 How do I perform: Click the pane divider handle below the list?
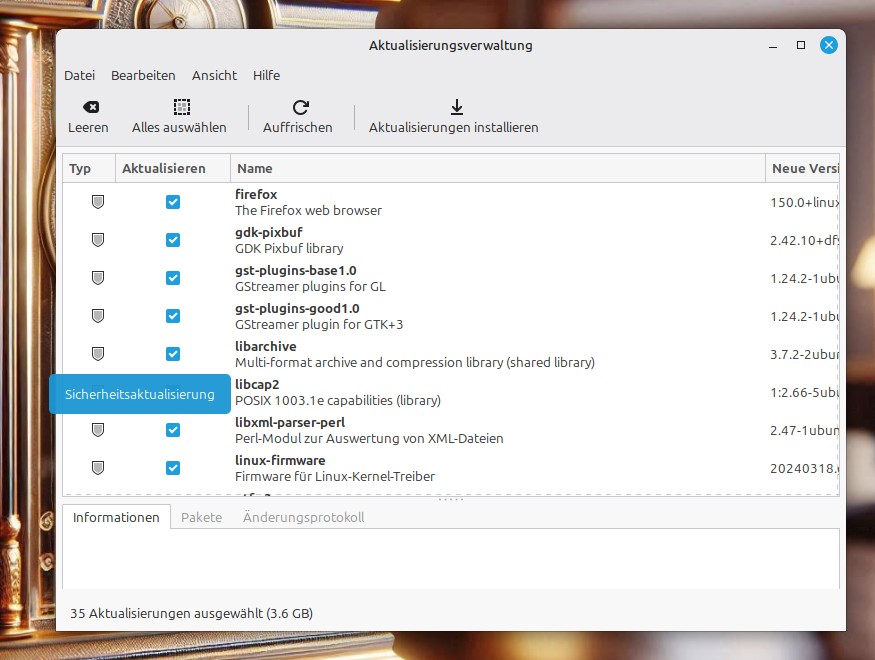[x=451, y=499]
